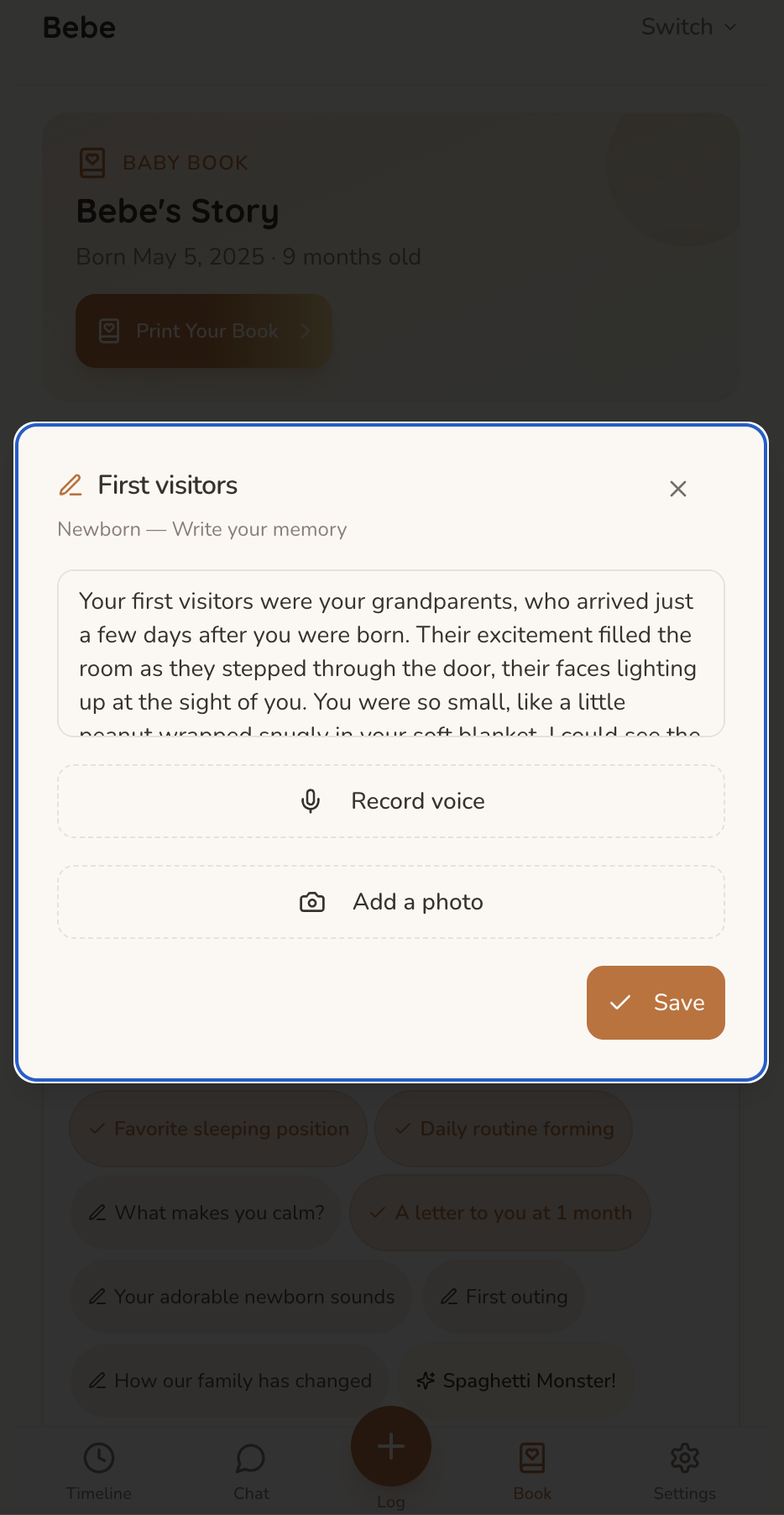Open the Switch dropdown at the top
Image resolution: width=784 pixels, height=1515 pixels.
pos(687,27)
